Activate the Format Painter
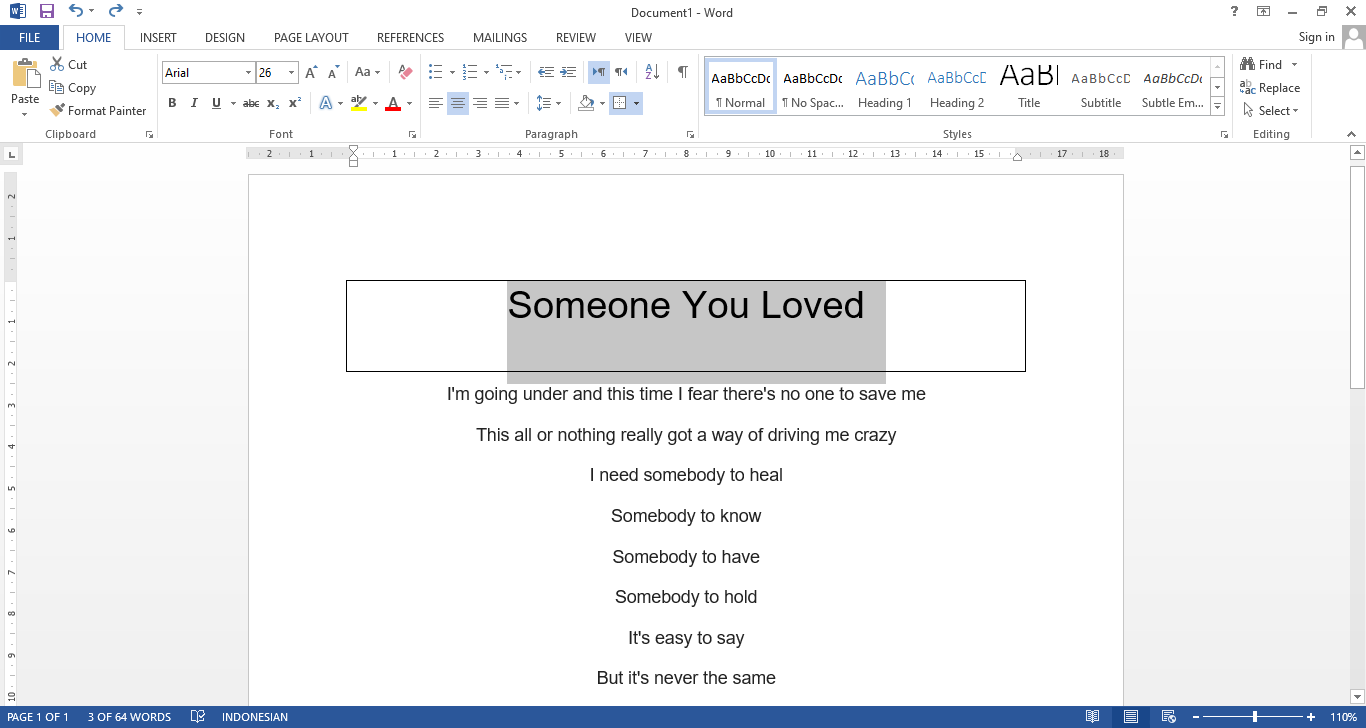The width and height of the screenshot is (1366, 728). coord(98,111)
